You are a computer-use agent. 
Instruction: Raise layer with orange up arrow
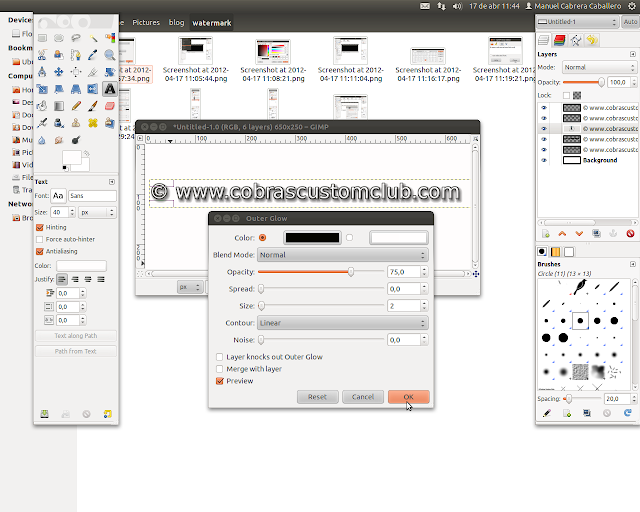point(562,234)
